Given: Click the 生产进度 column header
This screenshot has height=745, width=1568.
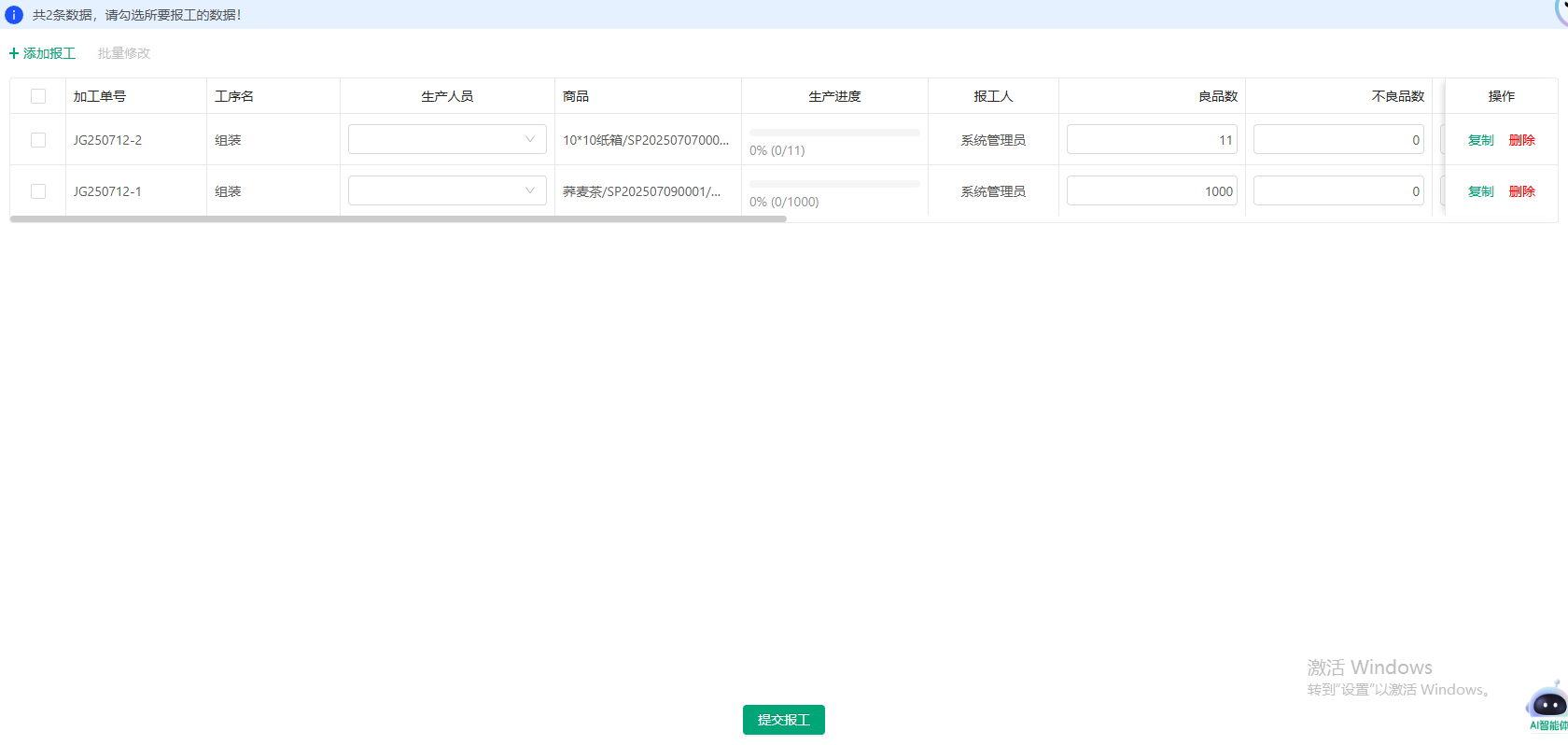Looking at the screenshot, I should click(x=834, y=96).
